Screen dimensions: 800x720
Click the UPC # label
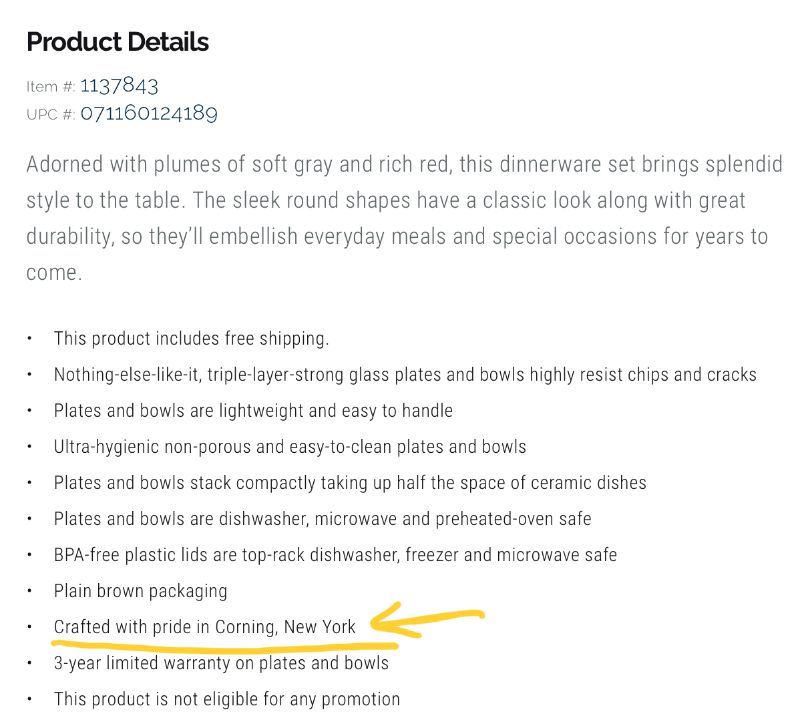coord(51,114)
